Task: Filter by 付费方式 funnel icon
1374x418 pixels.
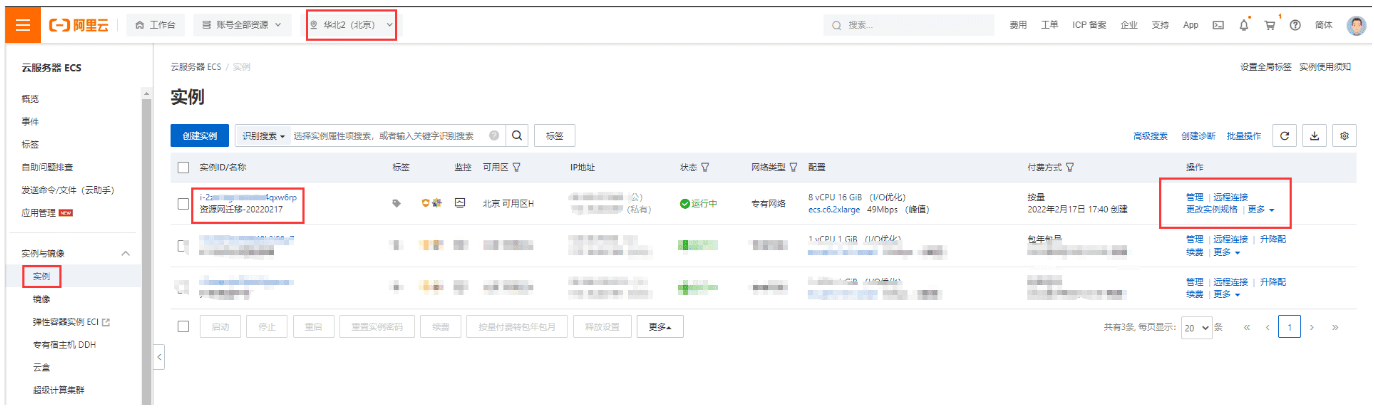Action: [x=1070, y=168]
